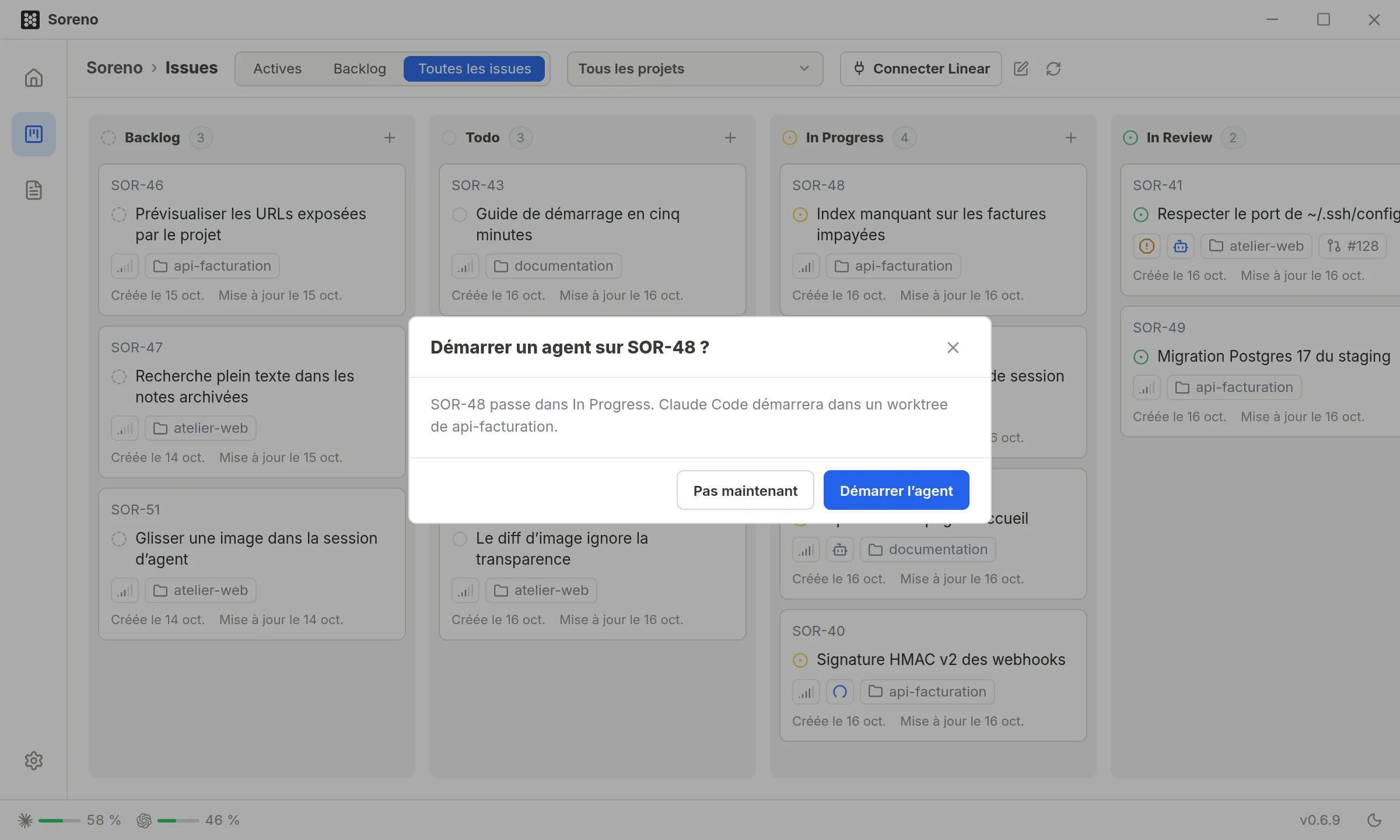Open settings gear in sidebar
The height and width of the screenshot is (840, 1400).
[x=34, y=760]
